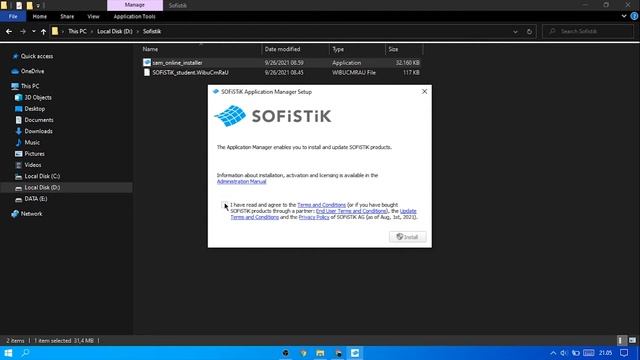Click Sofistik in the address breadcrumb
Viewport: 640px width, 360px height.
[x=152, y=31]
